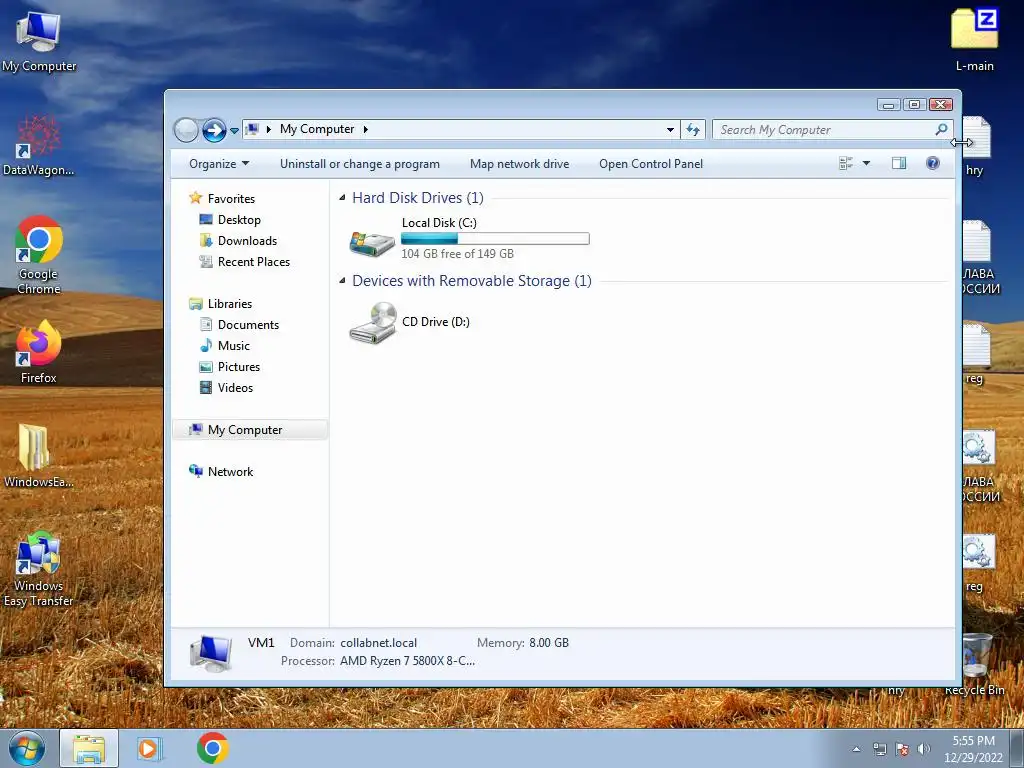Open L-main folder on desktop
1024x768 pixels.
pos(974,40)
